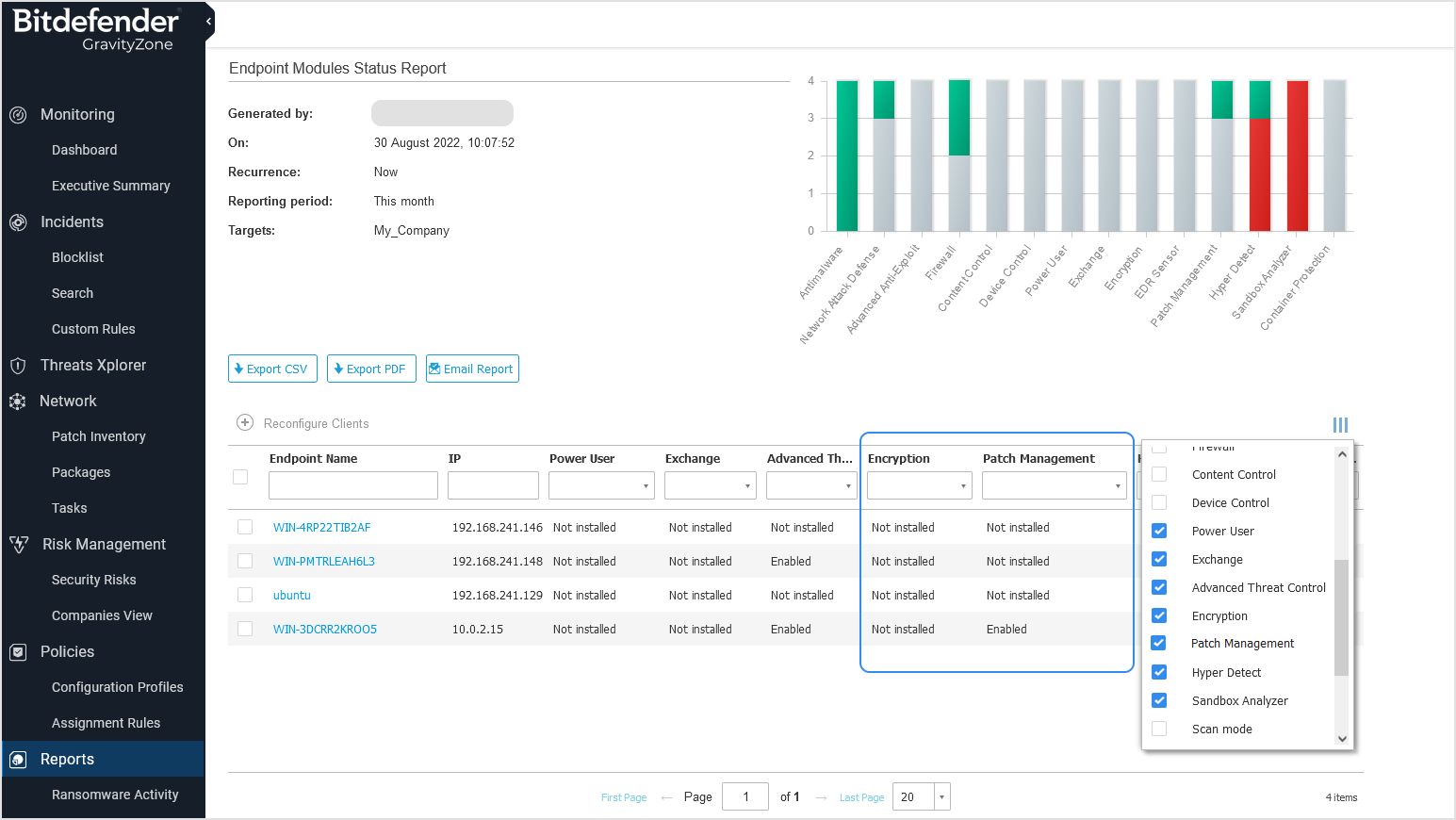Uncheck the Sandbox Analyzer column
This screenshot has height=820, width=1456.
tap(1159, 700)
